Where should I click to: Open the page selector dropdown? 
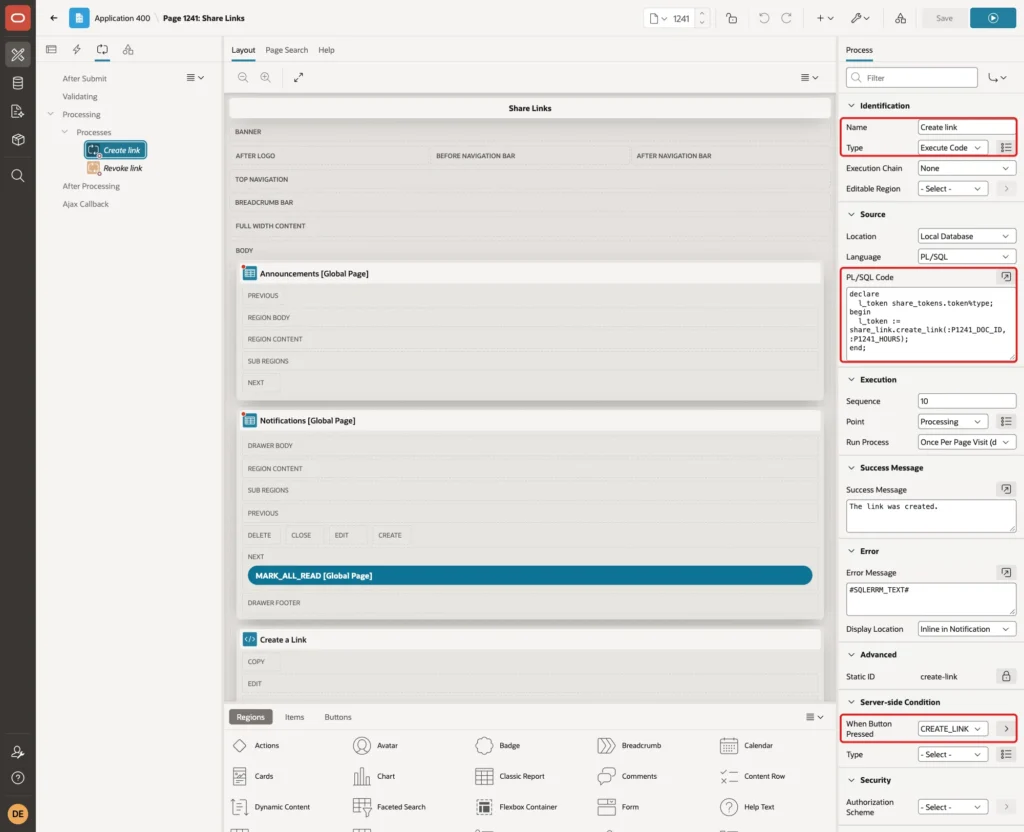[x=658, y=18]
